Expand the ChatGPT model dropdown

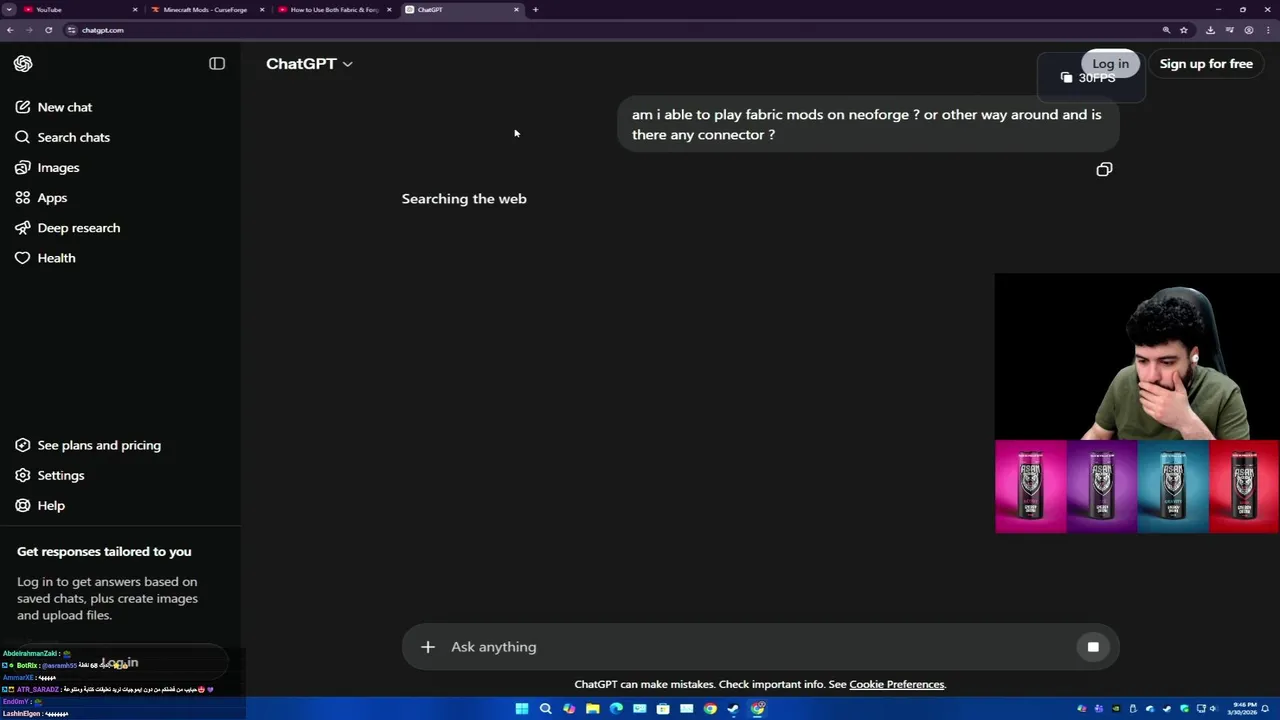[309, 64]
